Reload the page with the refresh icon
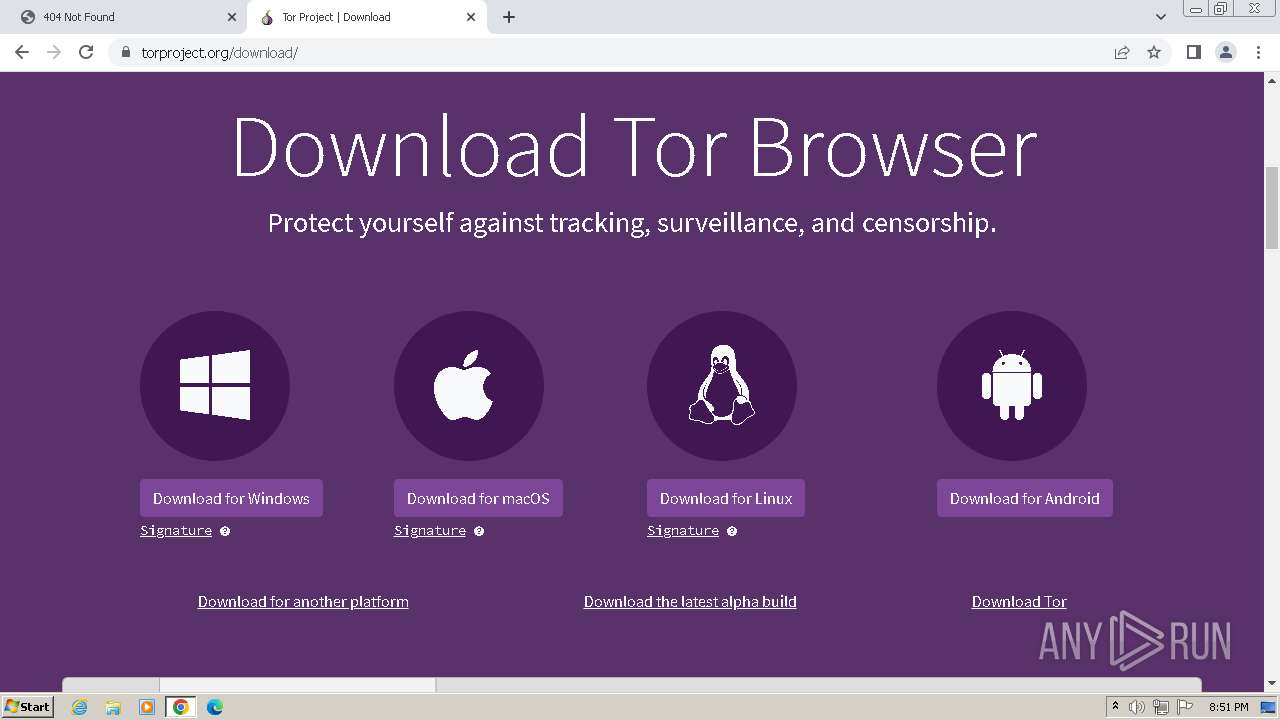 pos(86,52)
